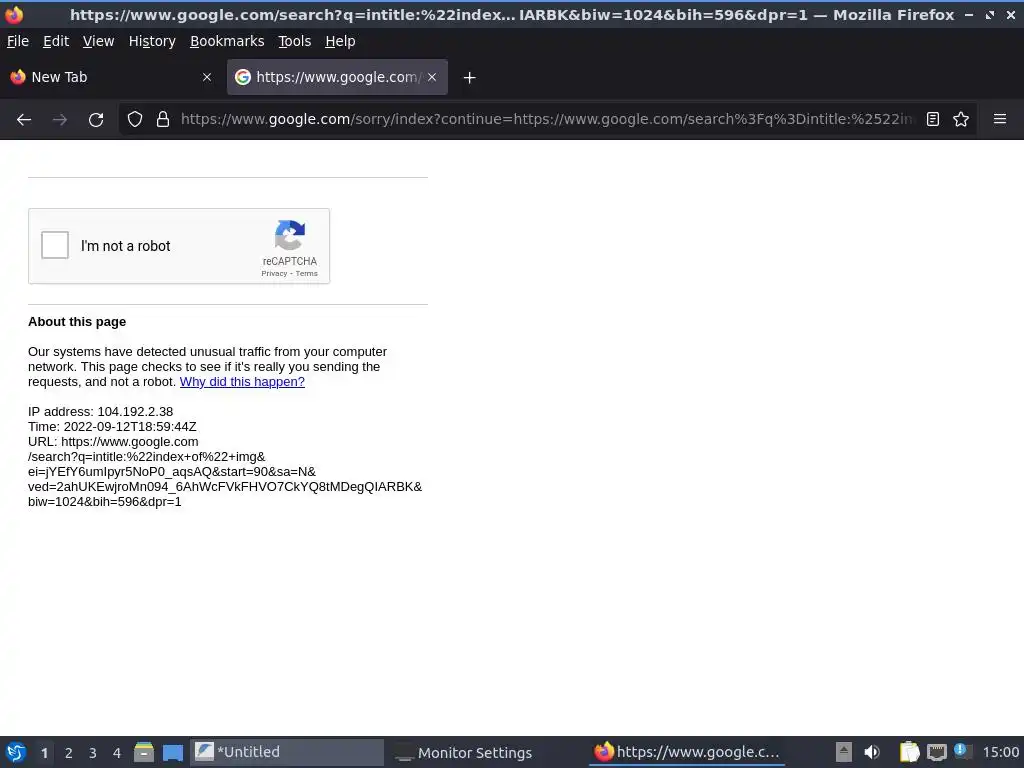Viewport: 1024px width, 768px height.
Task: Click the Time 2022-09-12T18:59:44Z line
Action: [x=112, y=426]
